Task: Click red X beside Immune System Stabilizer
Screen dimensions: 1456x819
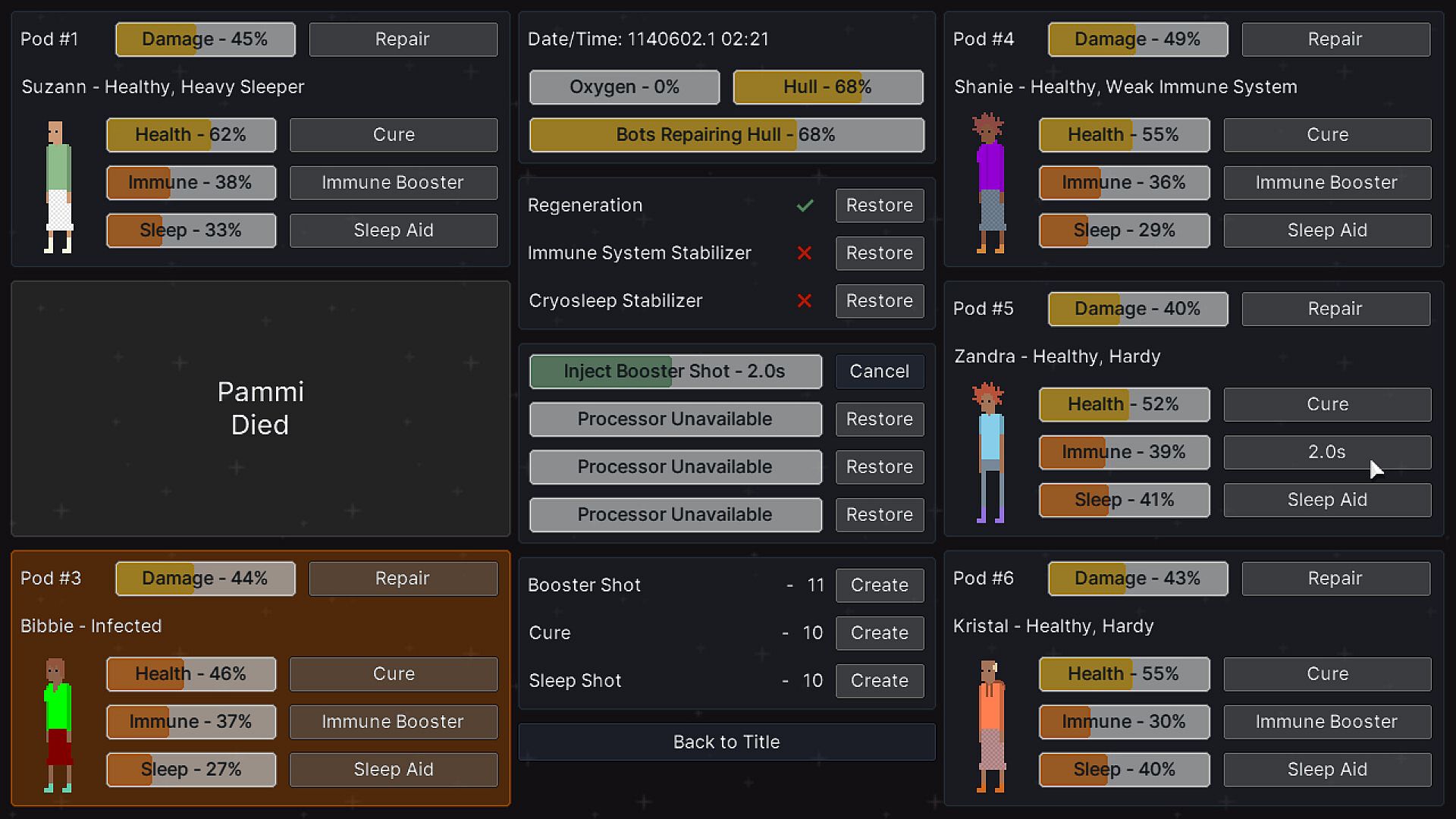Action: [805, 253]
